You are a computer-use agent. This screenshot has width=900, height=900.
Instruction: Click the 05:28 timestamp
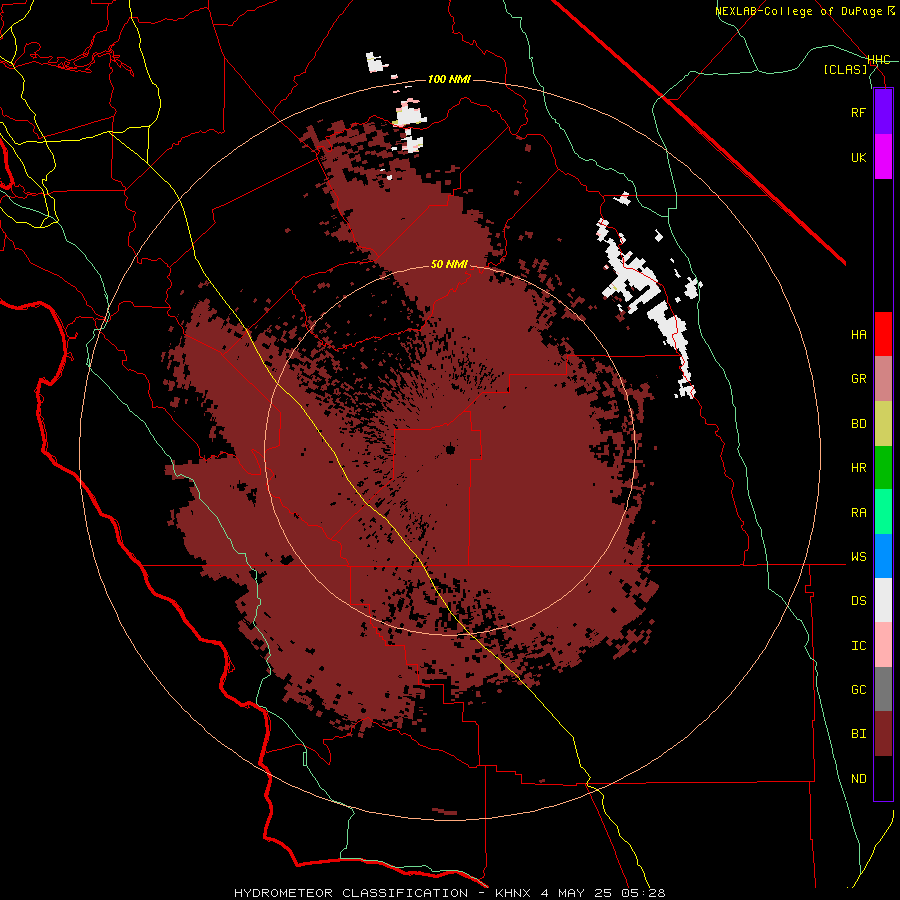click(643, 893)
